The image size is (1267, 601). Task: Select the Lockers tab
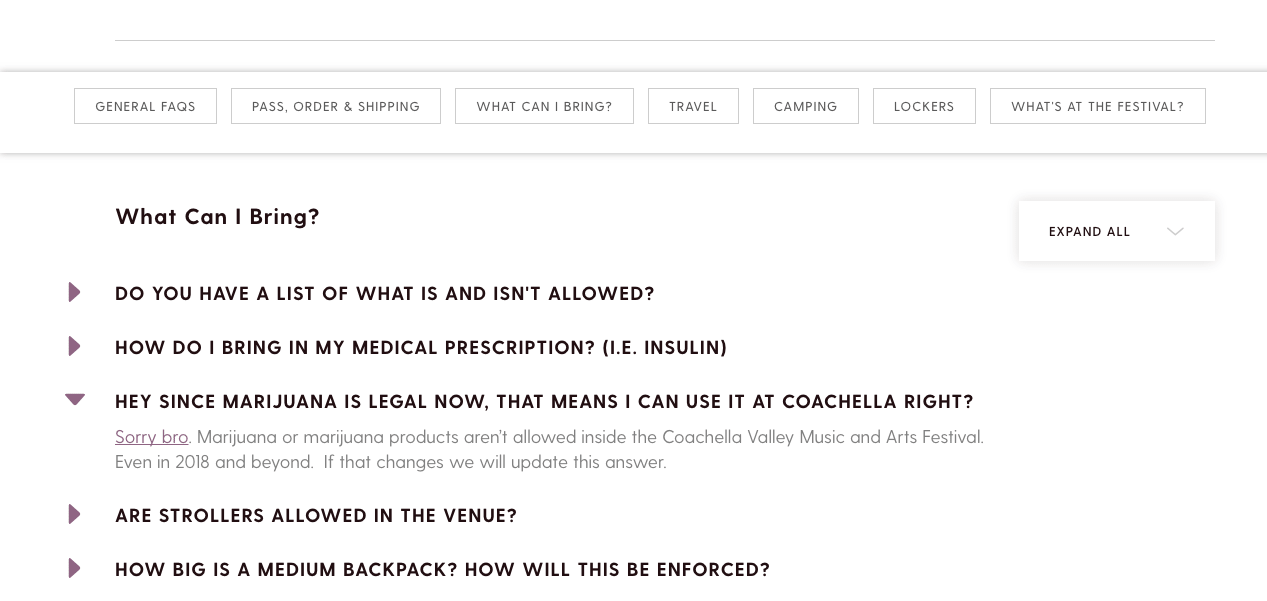pos(924,106)
